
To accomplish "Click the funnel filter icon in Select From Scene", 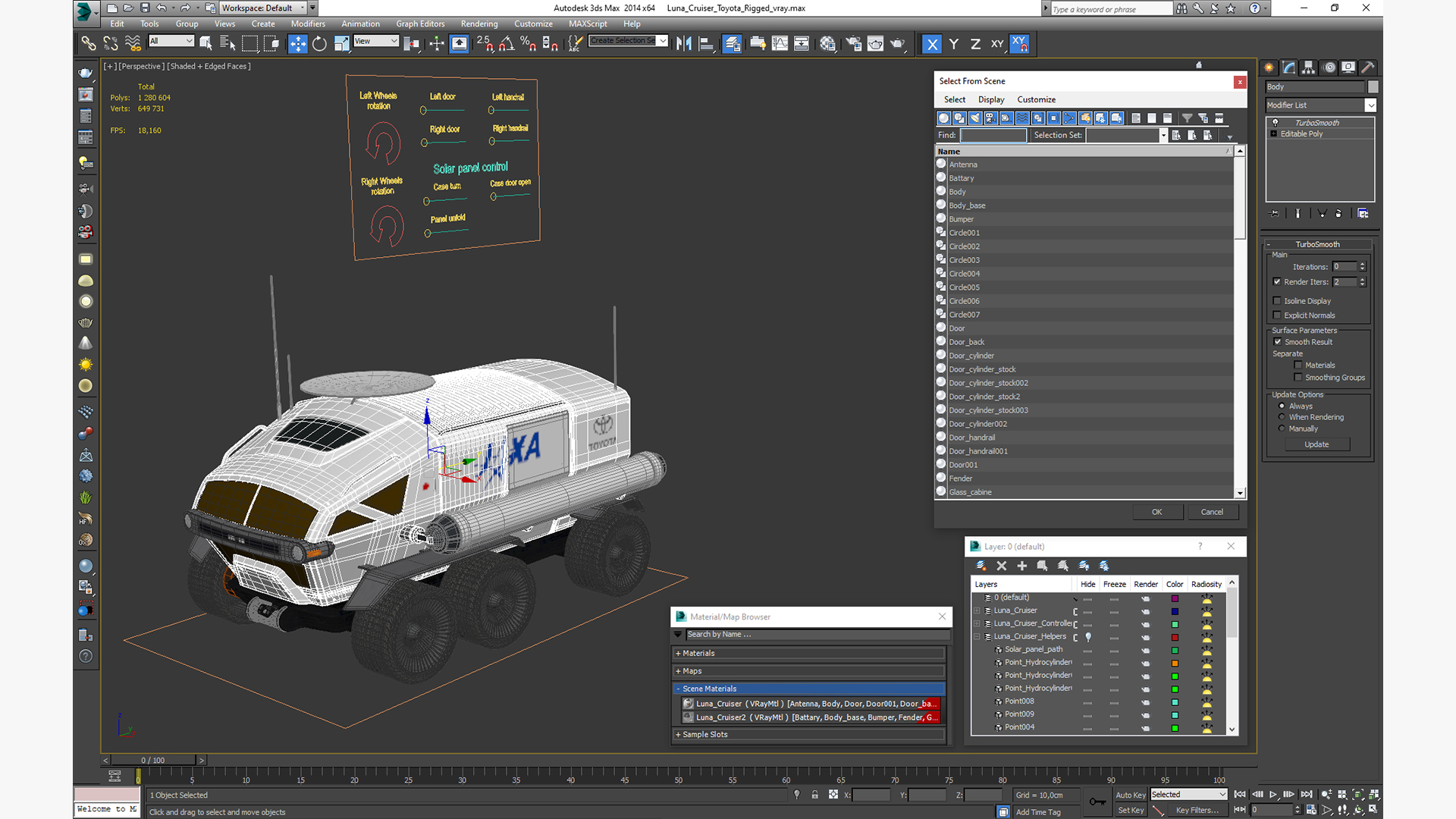I will tap(1187, 118).
